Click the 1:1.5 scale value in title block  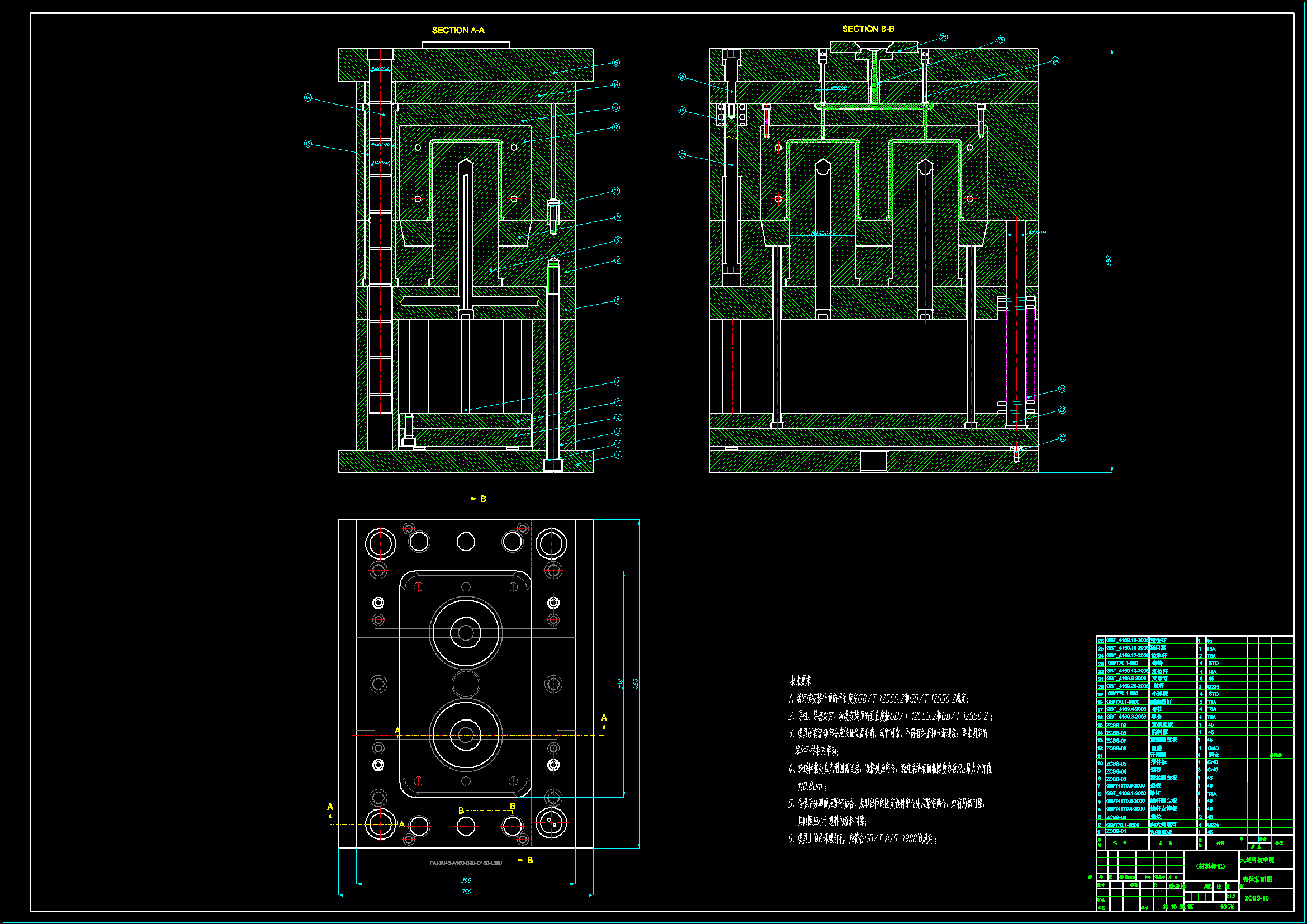[1230, 897]
